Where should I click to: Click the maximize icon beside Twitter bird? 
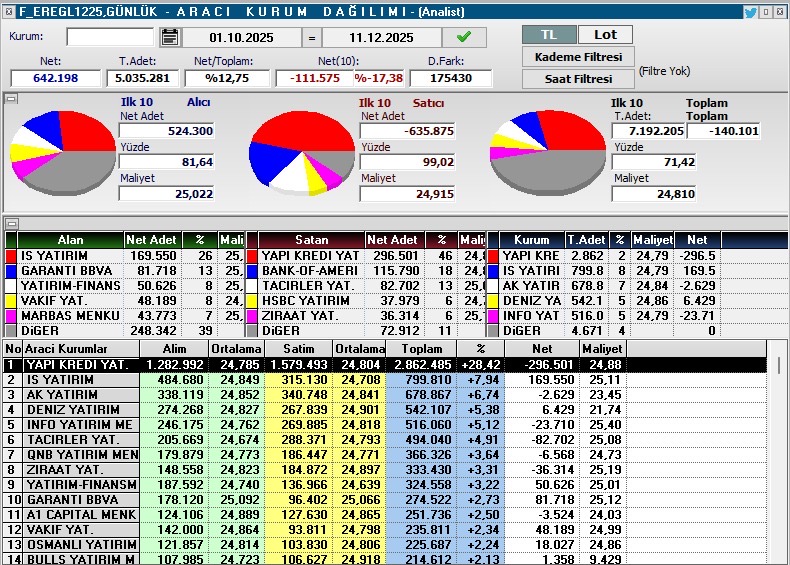tap(770, 12)
